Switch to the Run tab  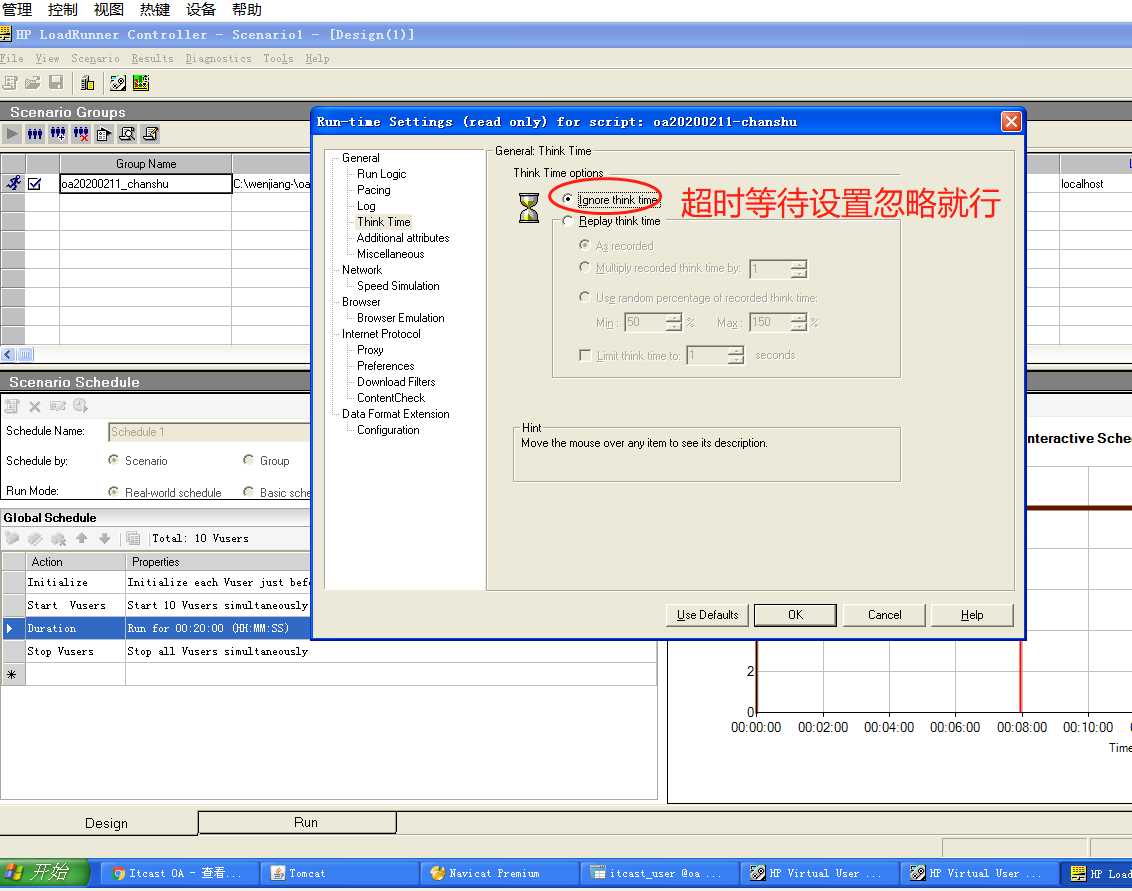(297, 822)
